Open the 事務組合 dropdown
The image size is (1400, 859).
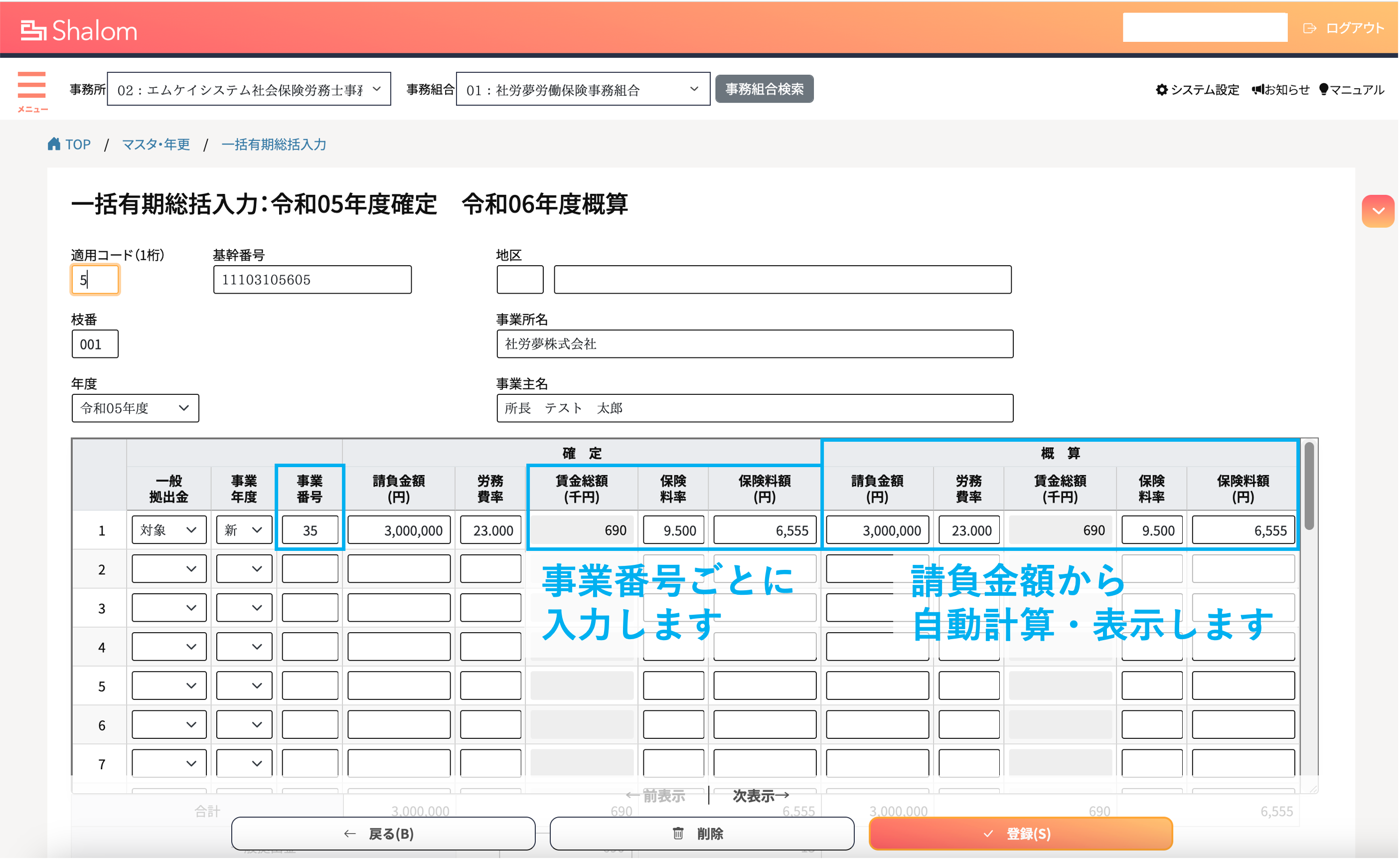pos(583,89)
